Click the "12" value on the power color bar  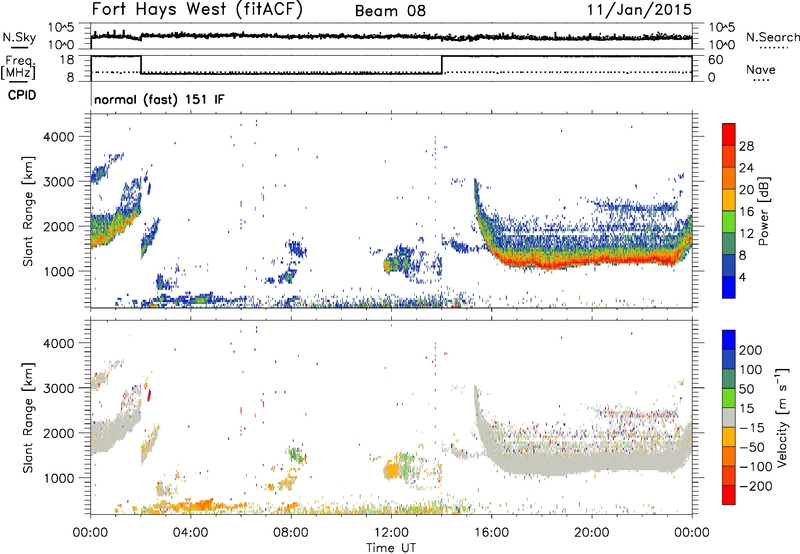pyautogui.click(x=746, y=234)
